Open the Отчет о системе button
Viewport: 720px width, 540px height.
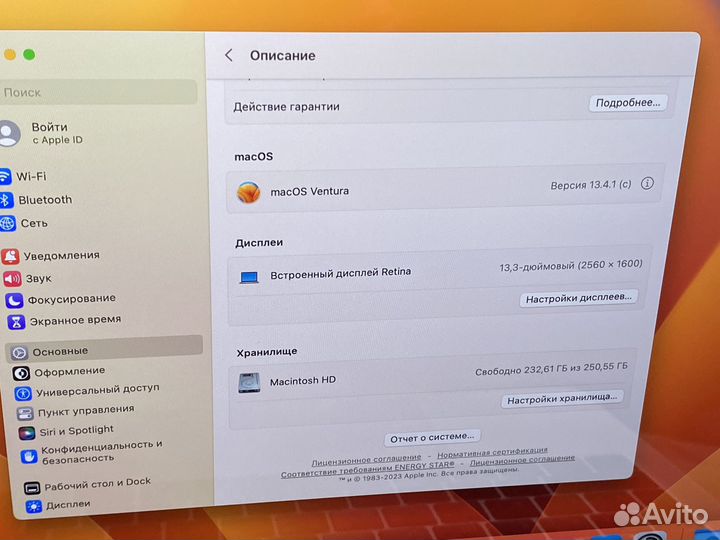coord(432,438)
